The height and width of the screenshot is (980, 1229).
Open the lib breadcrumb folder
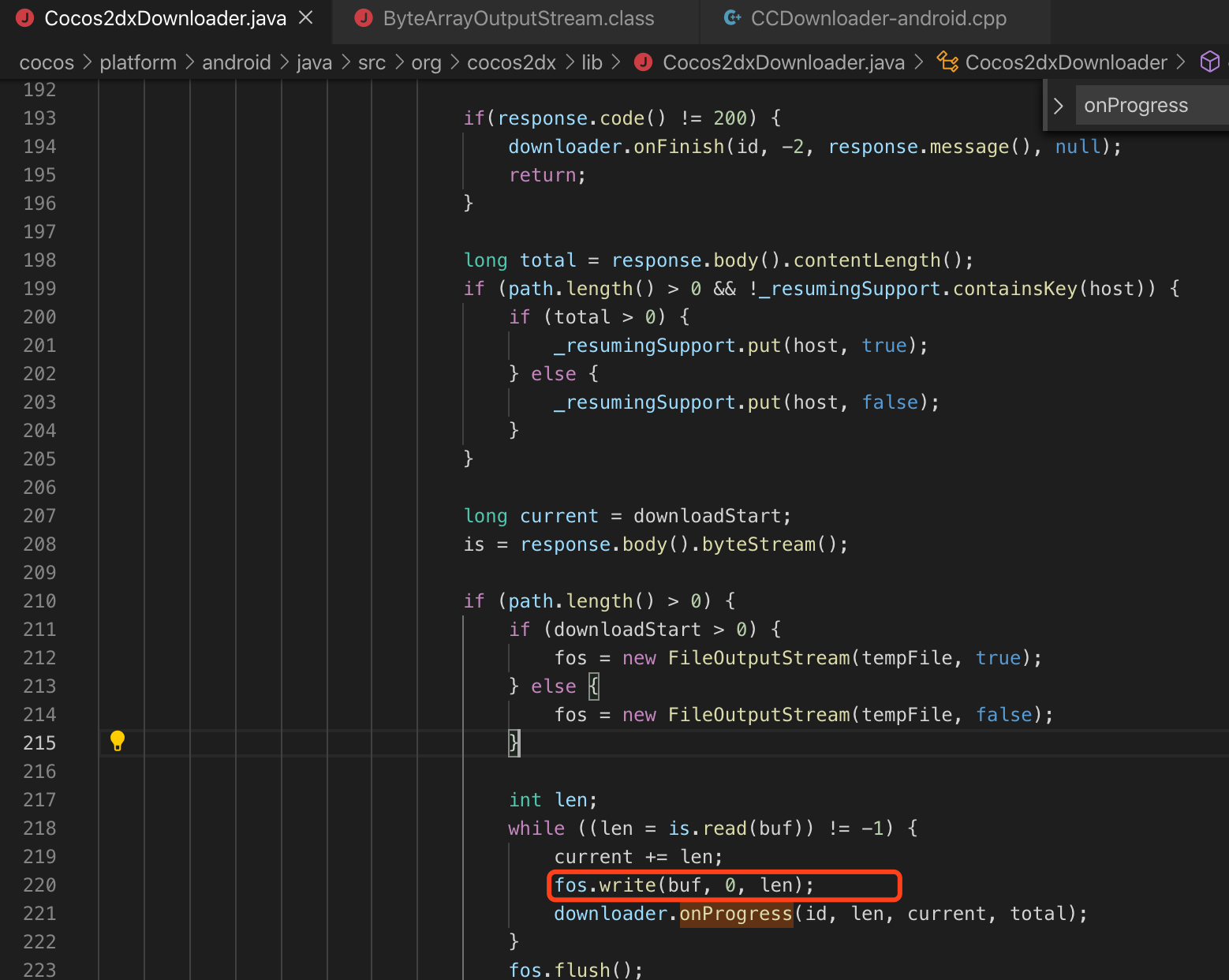coord(592,62)
